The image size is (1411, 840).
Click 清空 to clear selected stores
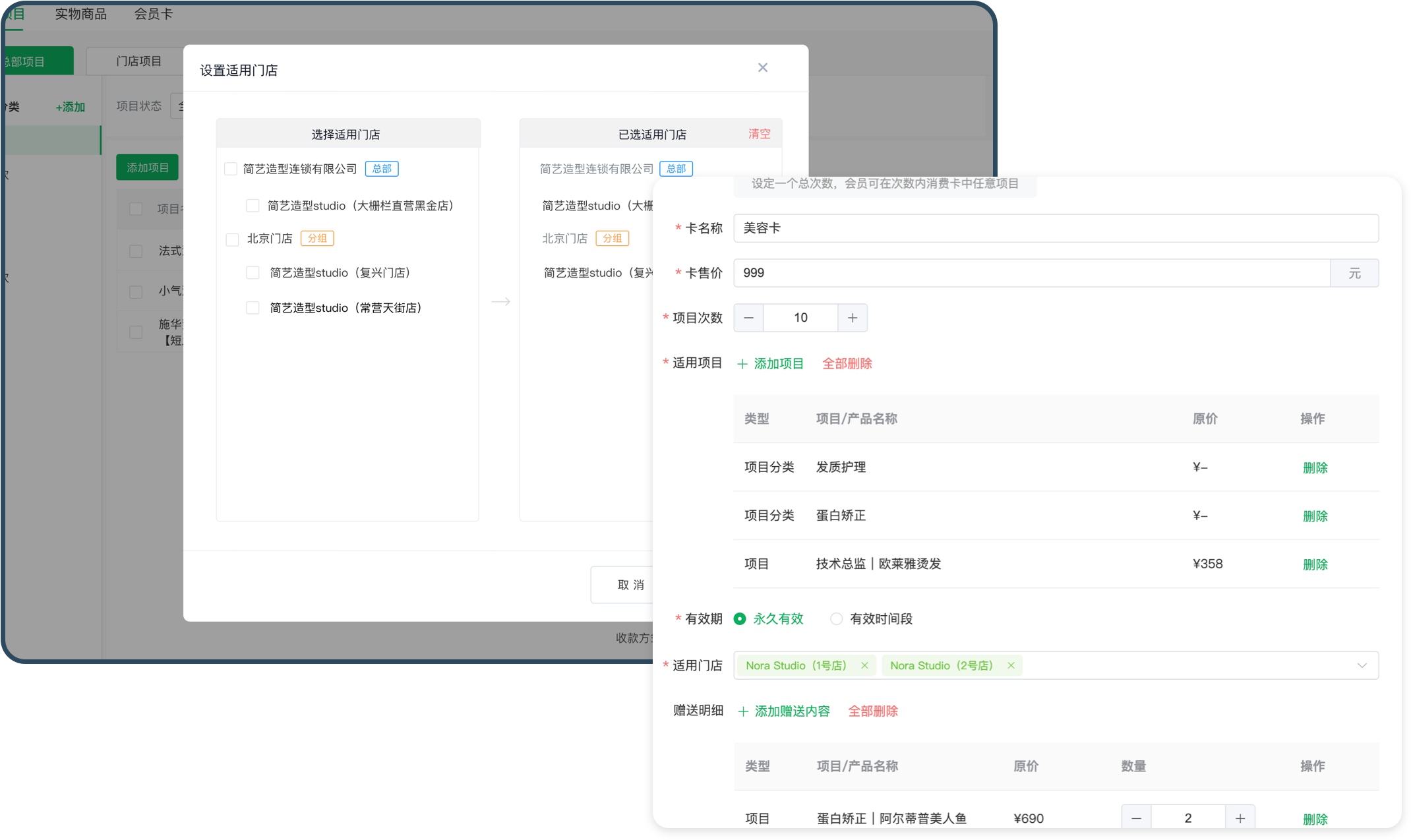759,134
